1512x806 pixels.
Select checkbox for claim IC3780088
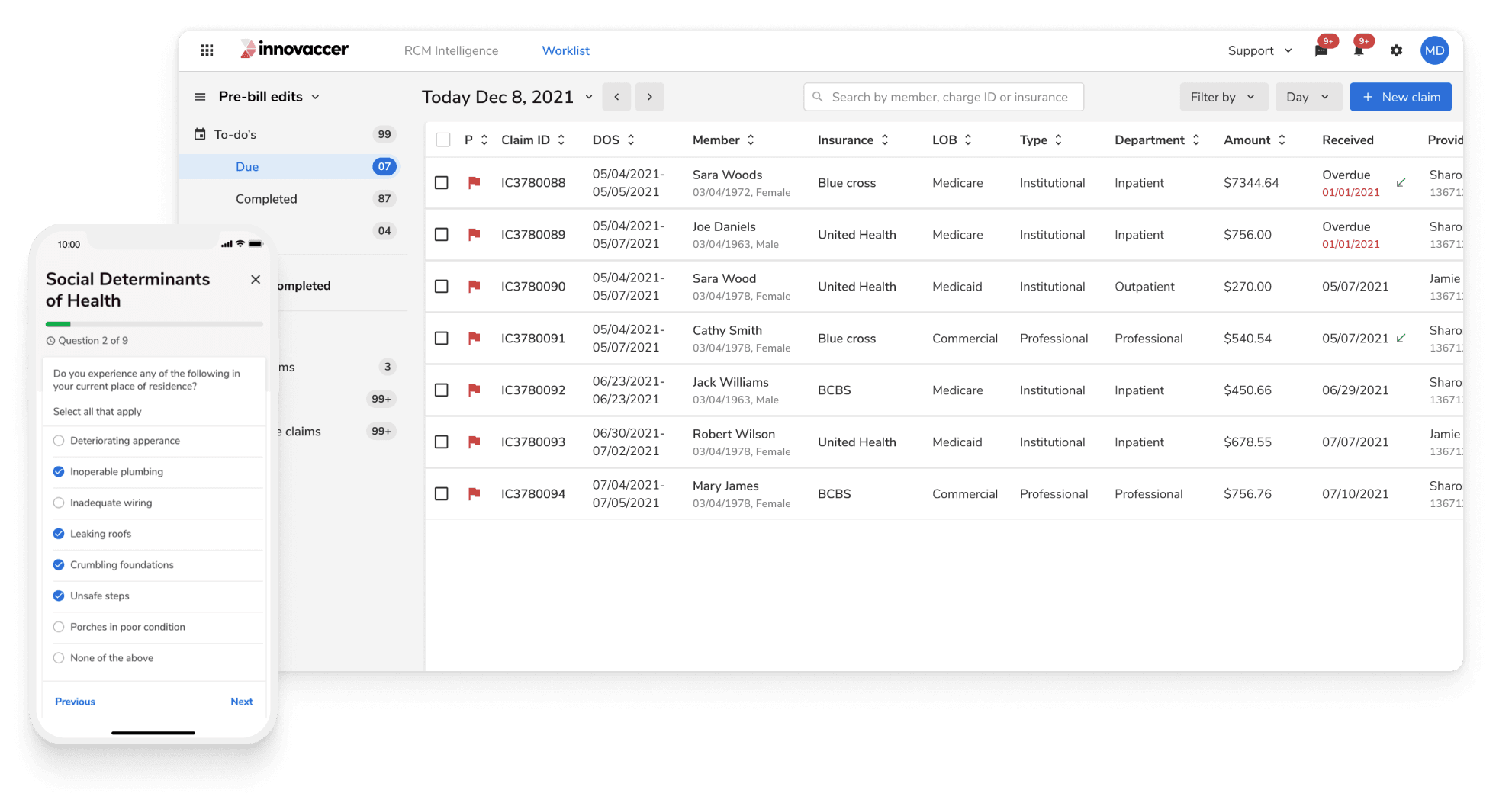pyautogui.click(x=441, y=182)
